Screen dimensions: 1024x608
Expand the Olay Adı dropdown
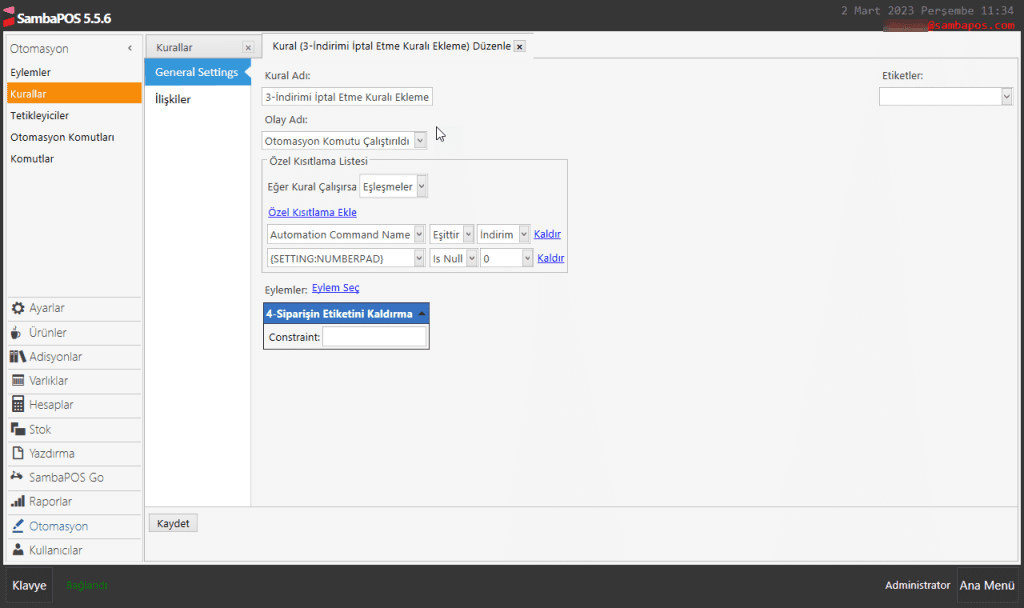point(420,141)
